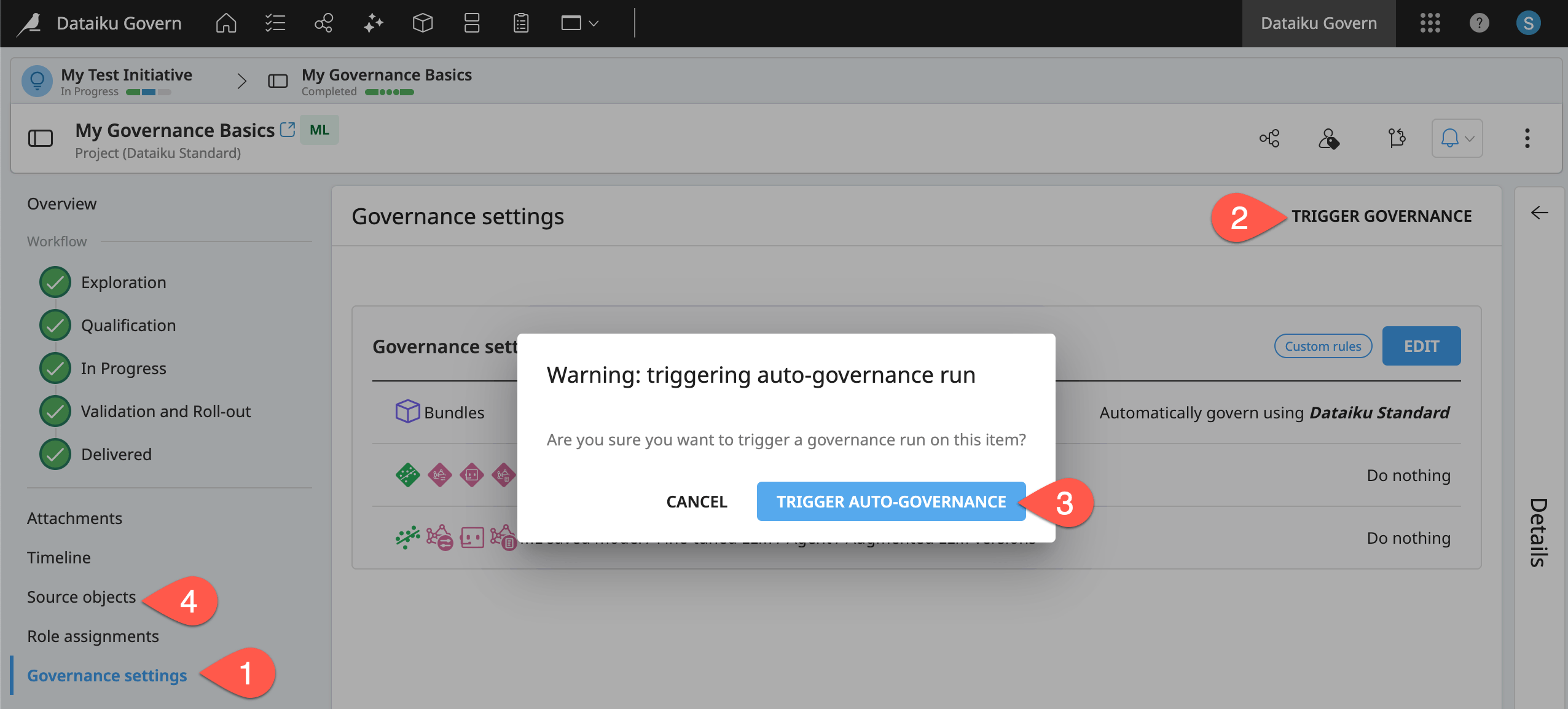The image size is (1568, 709).
Task: Open the role assignment user-tag icon
Action: point(1329,138)
